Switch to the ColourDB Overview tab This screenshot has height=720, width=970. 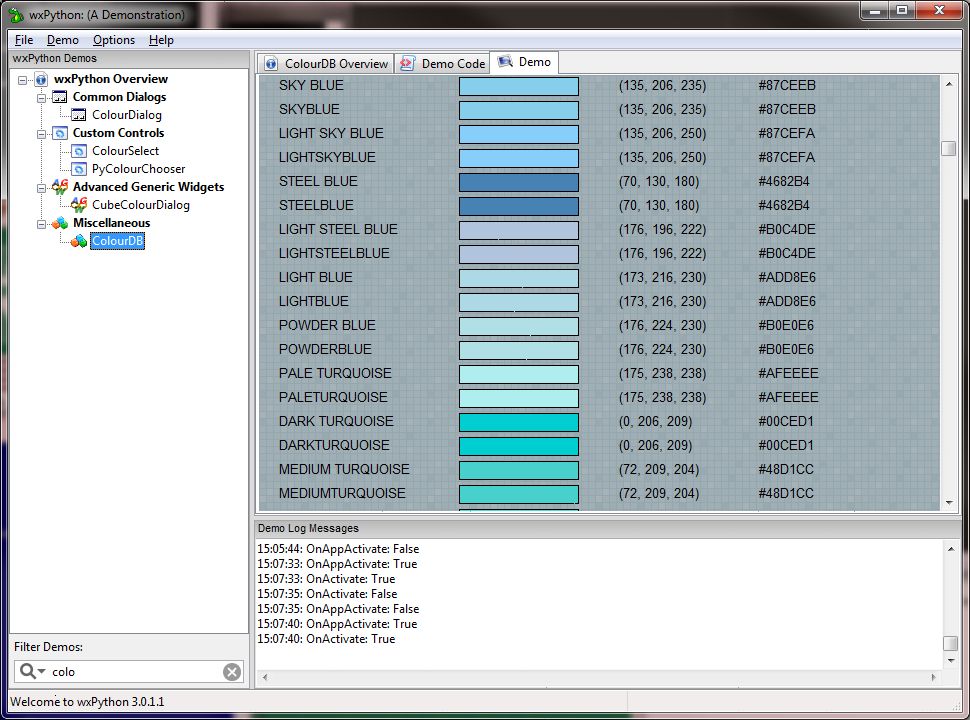point(326,64)
